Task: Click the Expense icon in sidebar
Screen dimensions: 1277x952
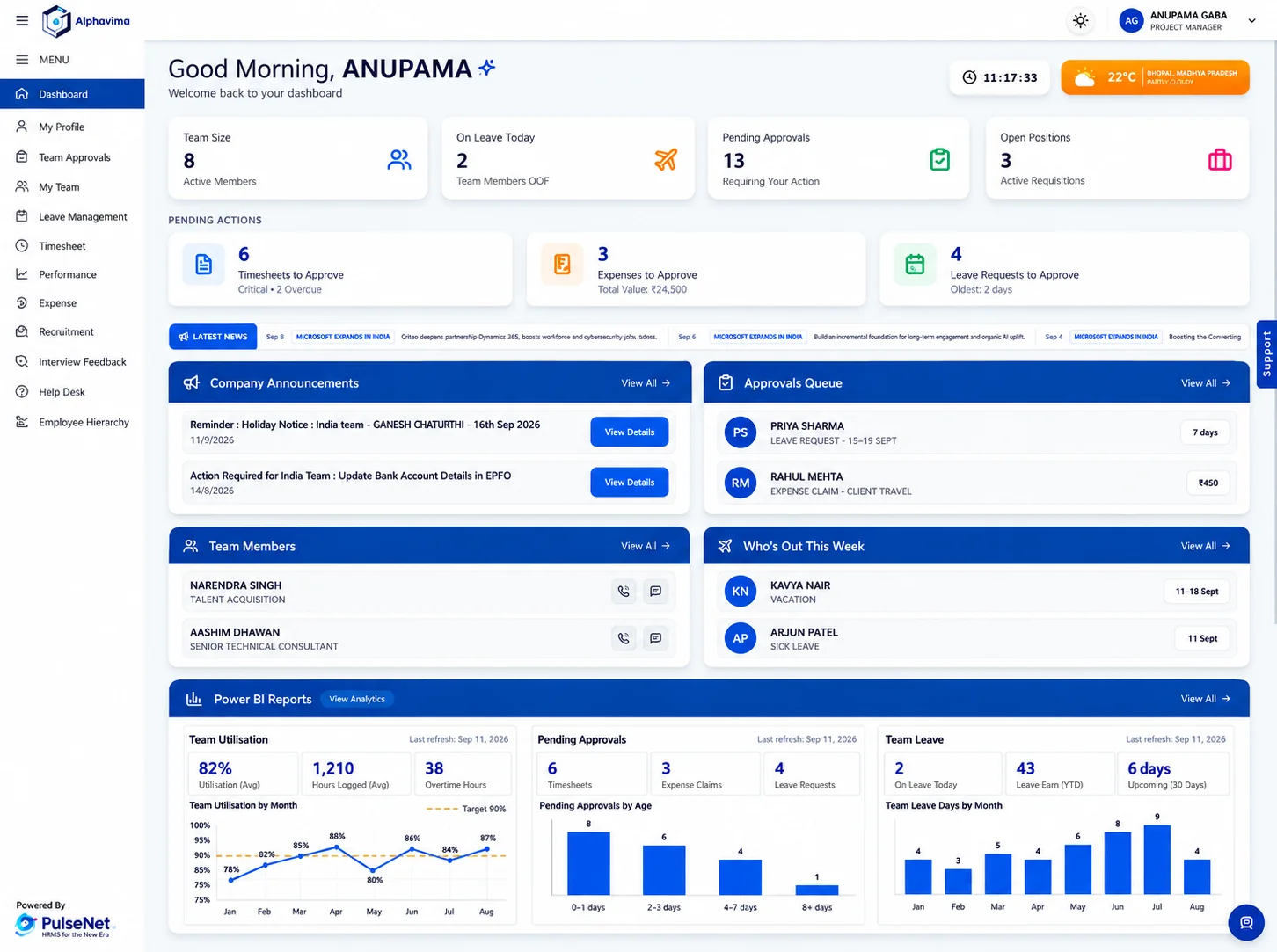Action: click(x=22, y=303)
